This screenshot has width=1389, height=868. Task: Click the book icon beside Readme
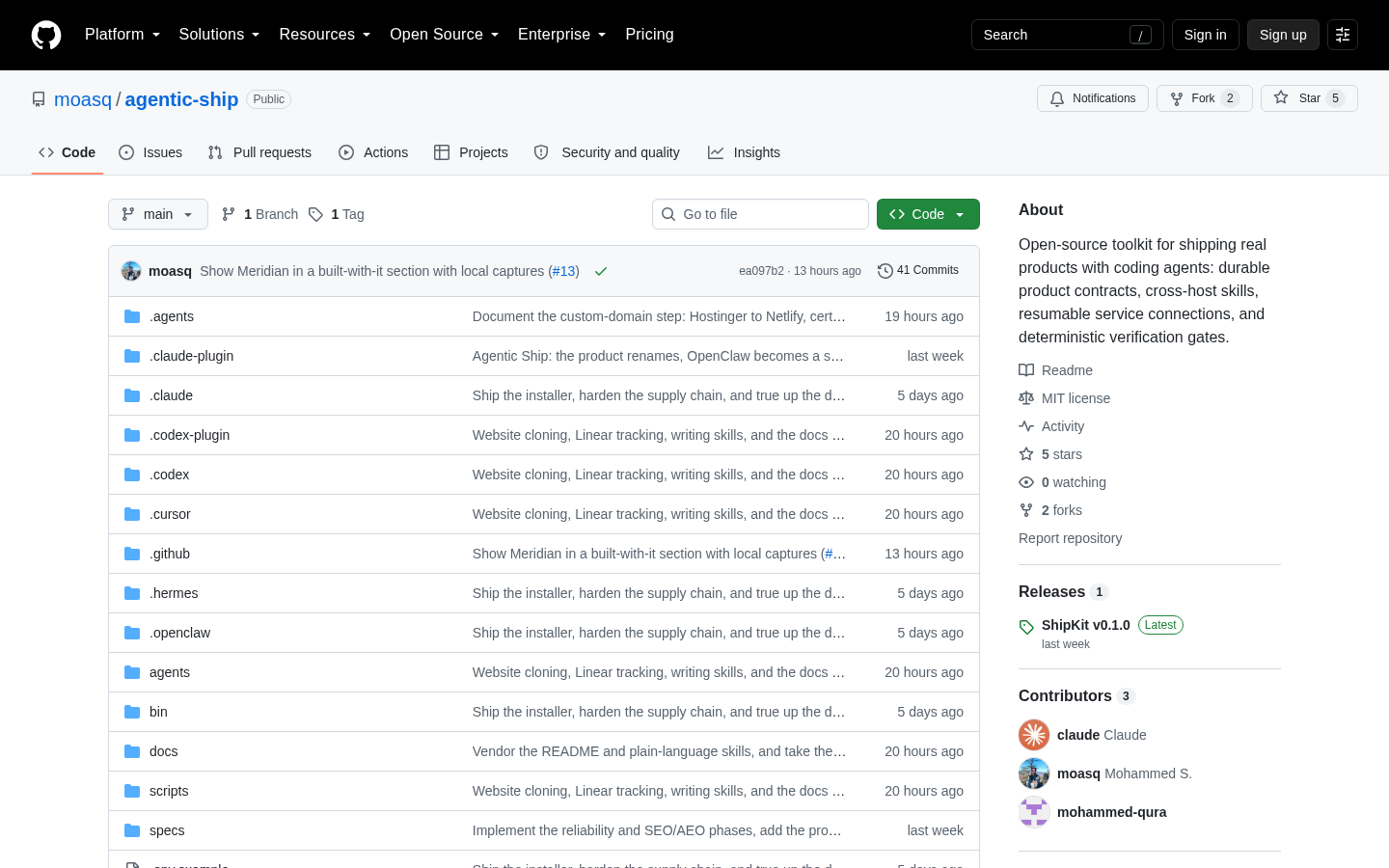pos(1026,370)
